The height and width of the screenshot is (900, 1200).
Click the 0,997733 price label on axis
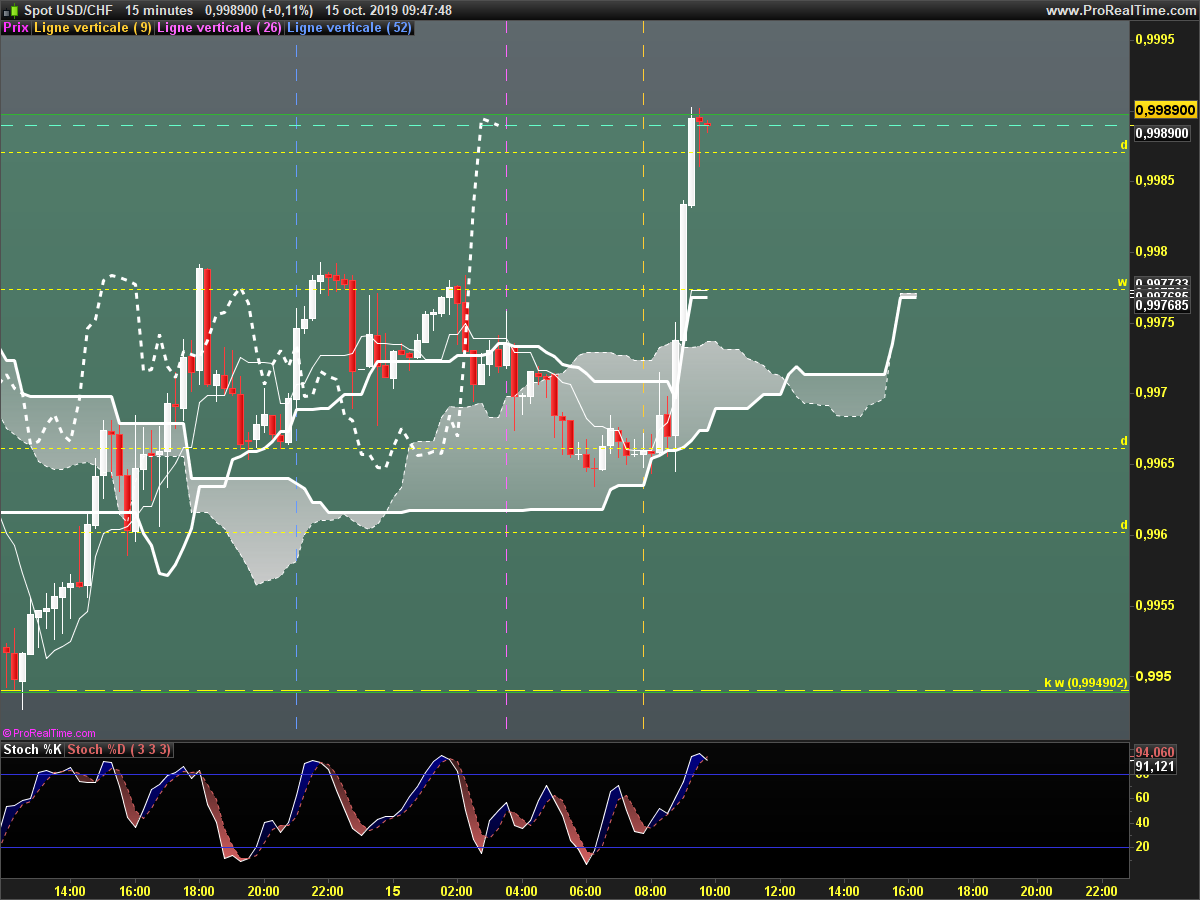point(1161,284)
